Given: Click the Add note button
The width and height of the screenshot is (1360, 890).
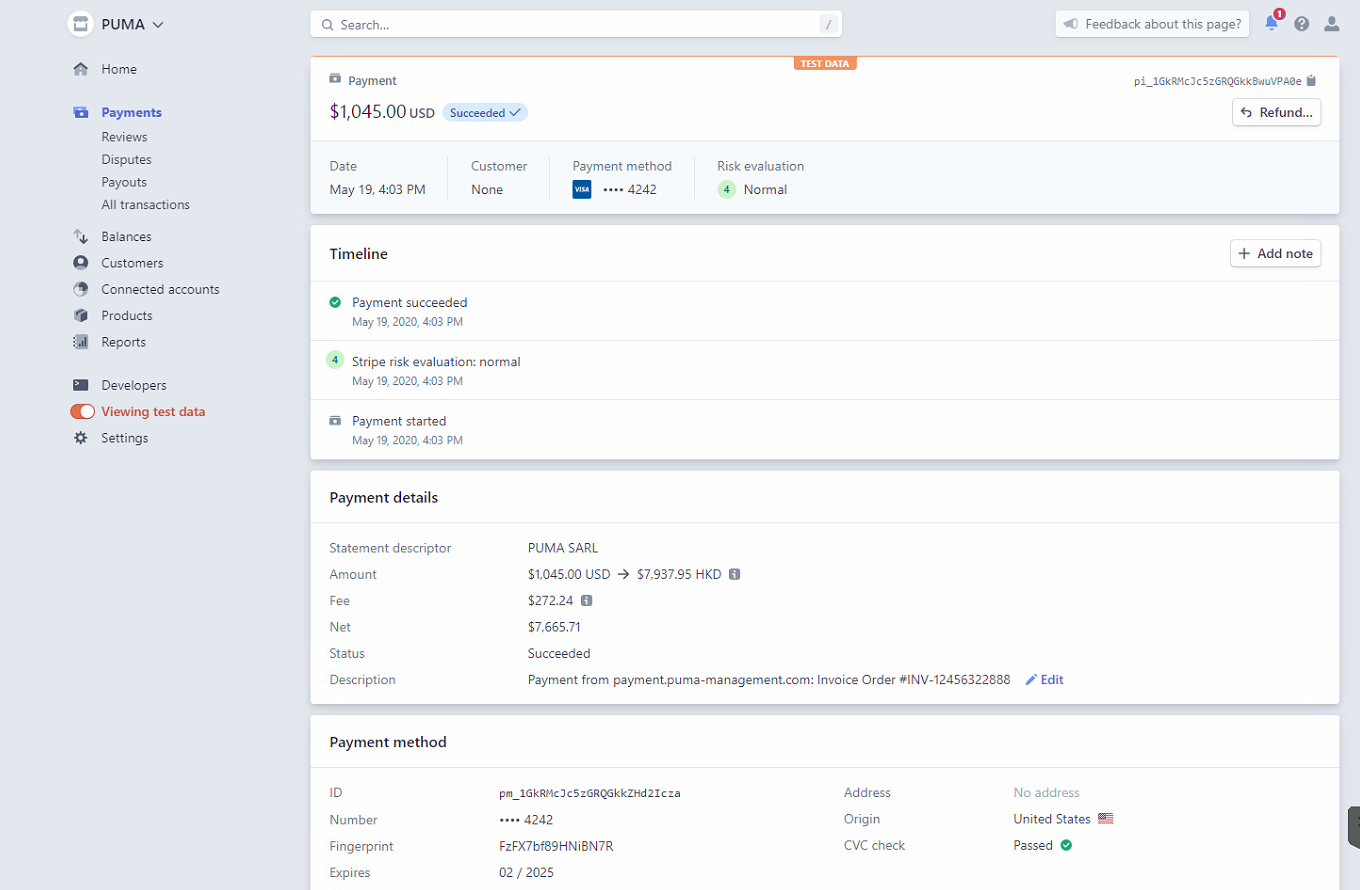Looking at the screenshot, I should [1275, 254].
